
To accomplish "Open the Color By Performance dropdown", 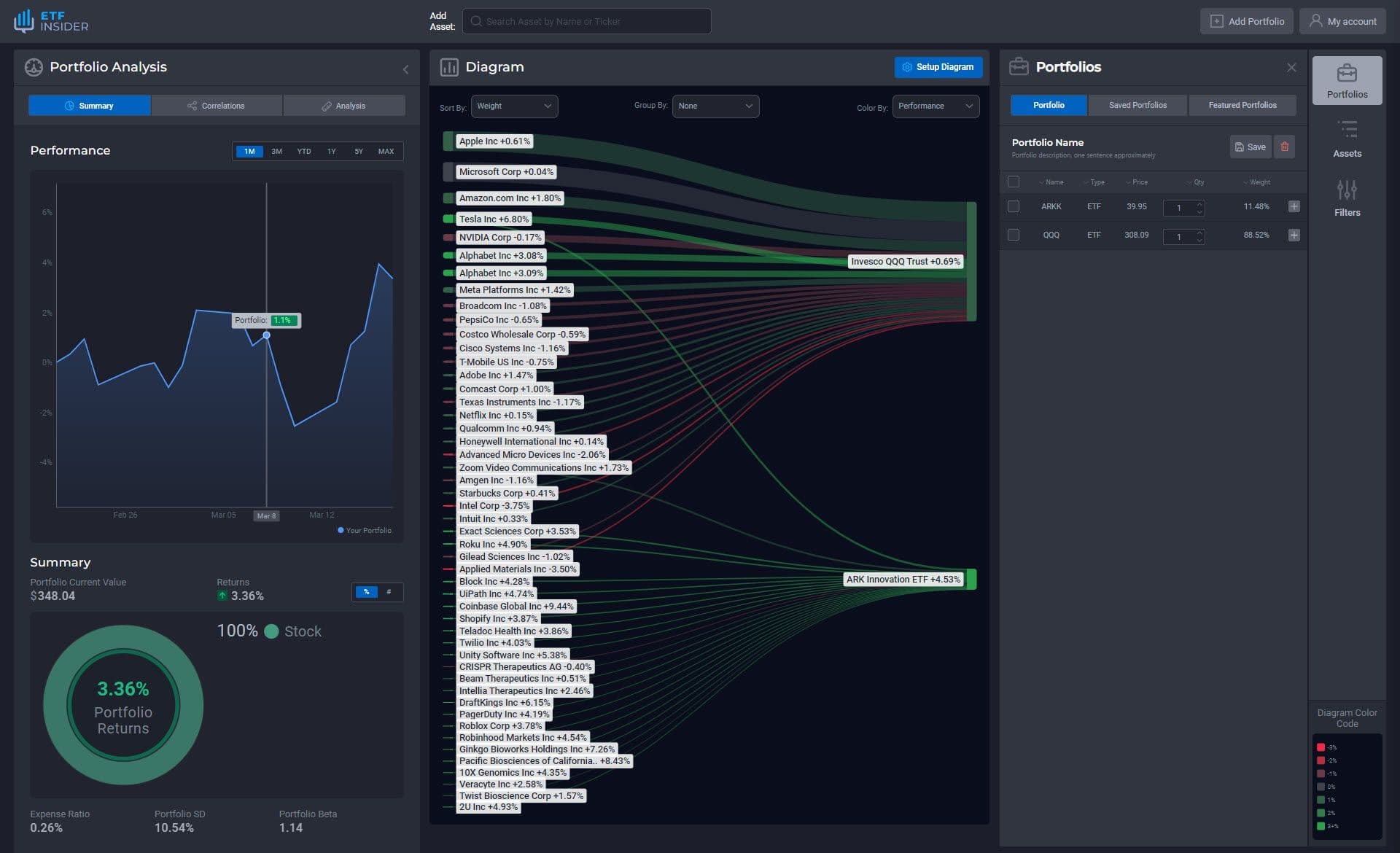I will [936, 106].
